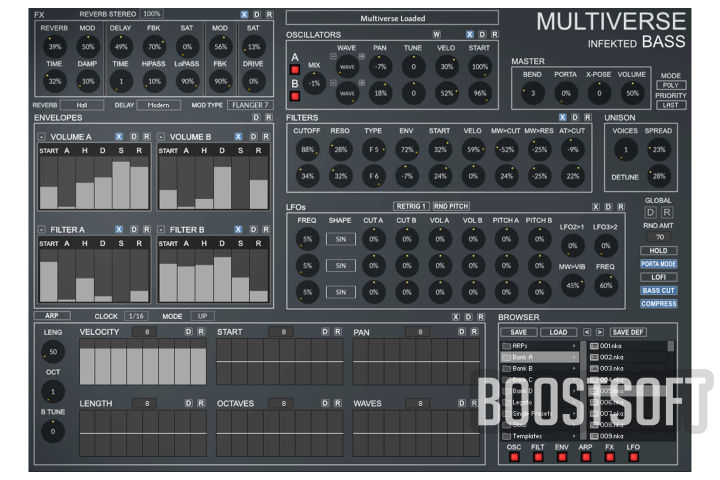Click the next preset arrow in Browser

599,332
